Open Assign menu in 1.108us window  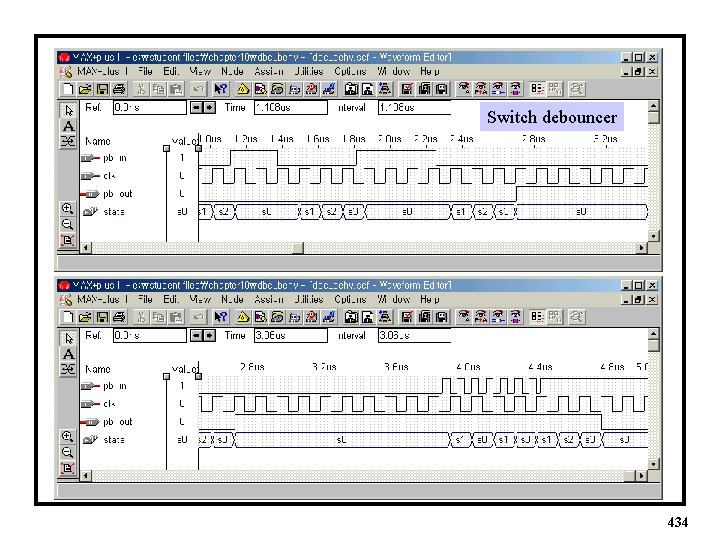269,72
